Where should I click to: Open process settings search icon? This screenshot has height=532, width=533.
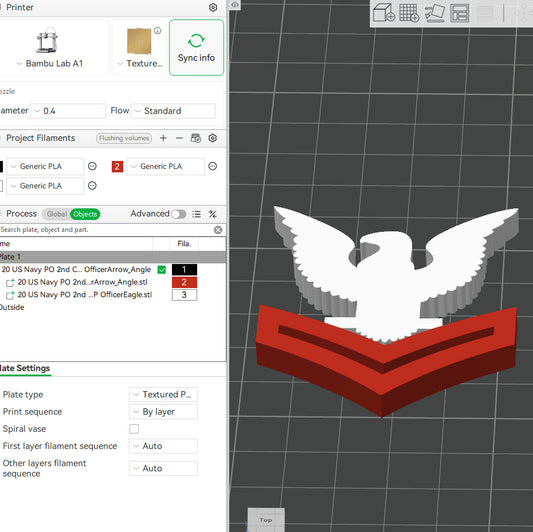tap(213, 214)
